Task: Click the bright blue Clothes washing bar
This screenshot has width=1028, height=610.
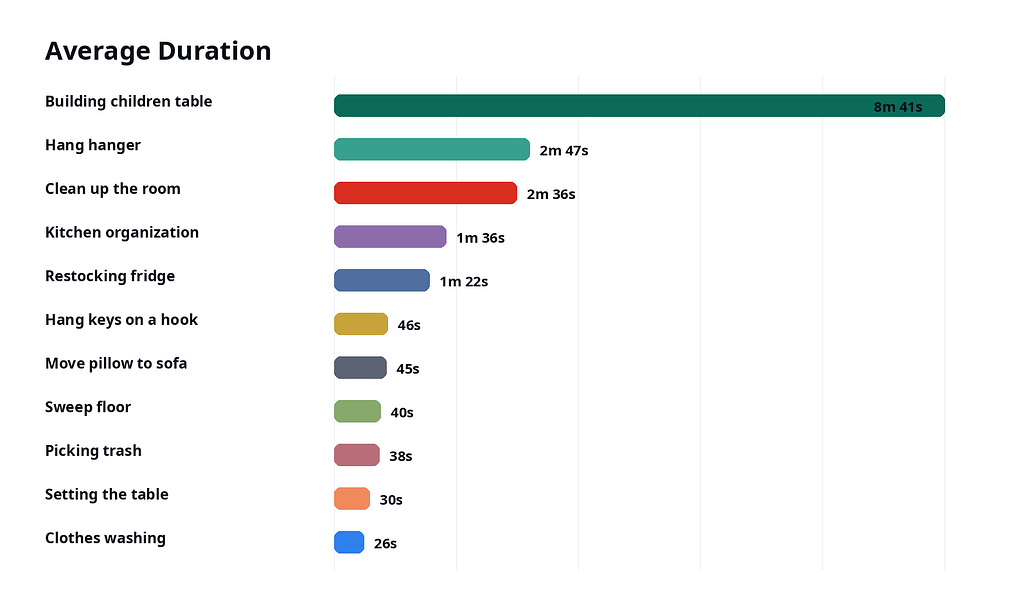Action: pos(349,542)
